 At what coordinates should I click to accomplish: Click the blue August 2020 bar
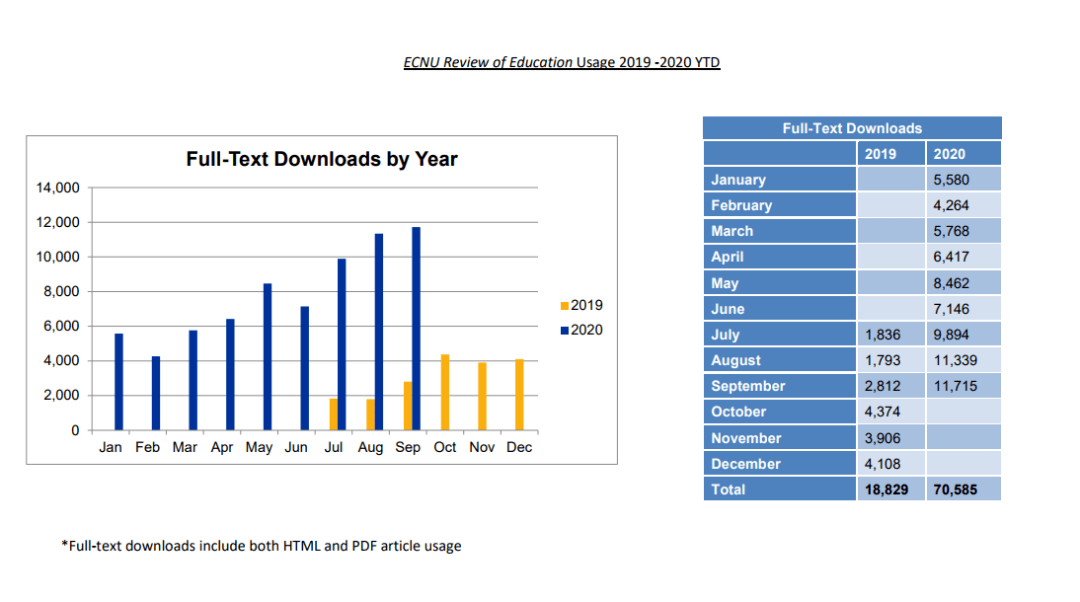pos(380,332)
